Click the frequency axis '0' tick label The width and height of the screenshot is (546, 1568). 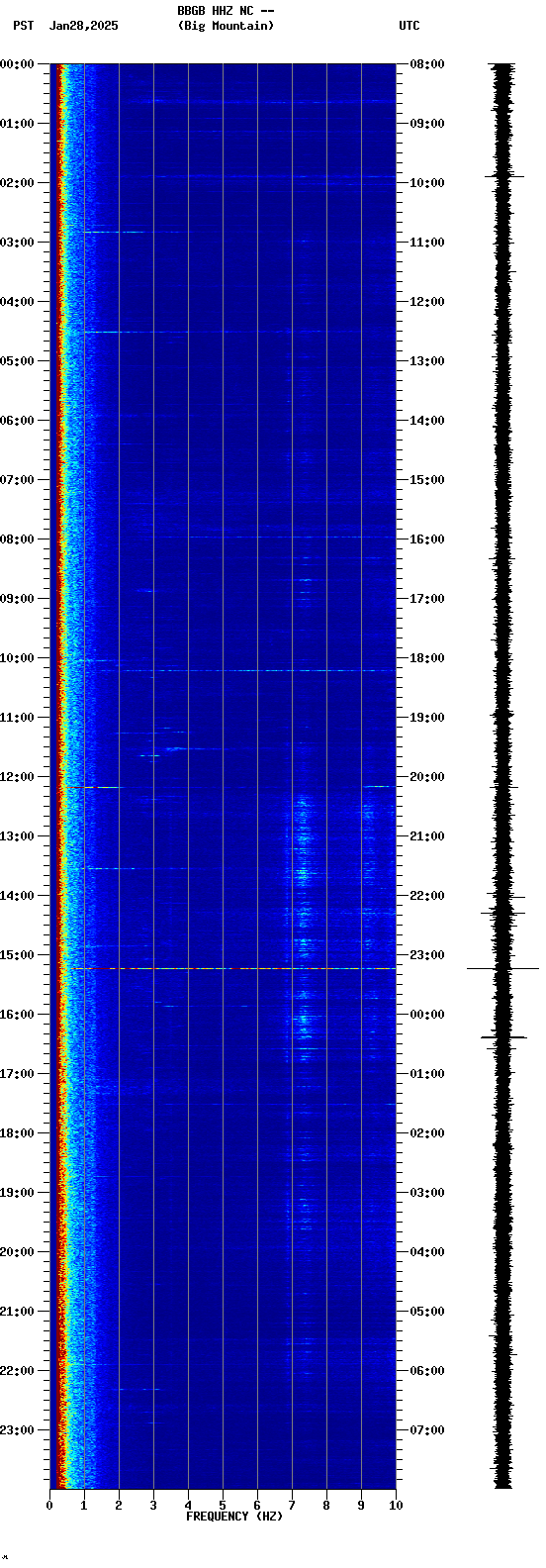(x=49, y=1506)
